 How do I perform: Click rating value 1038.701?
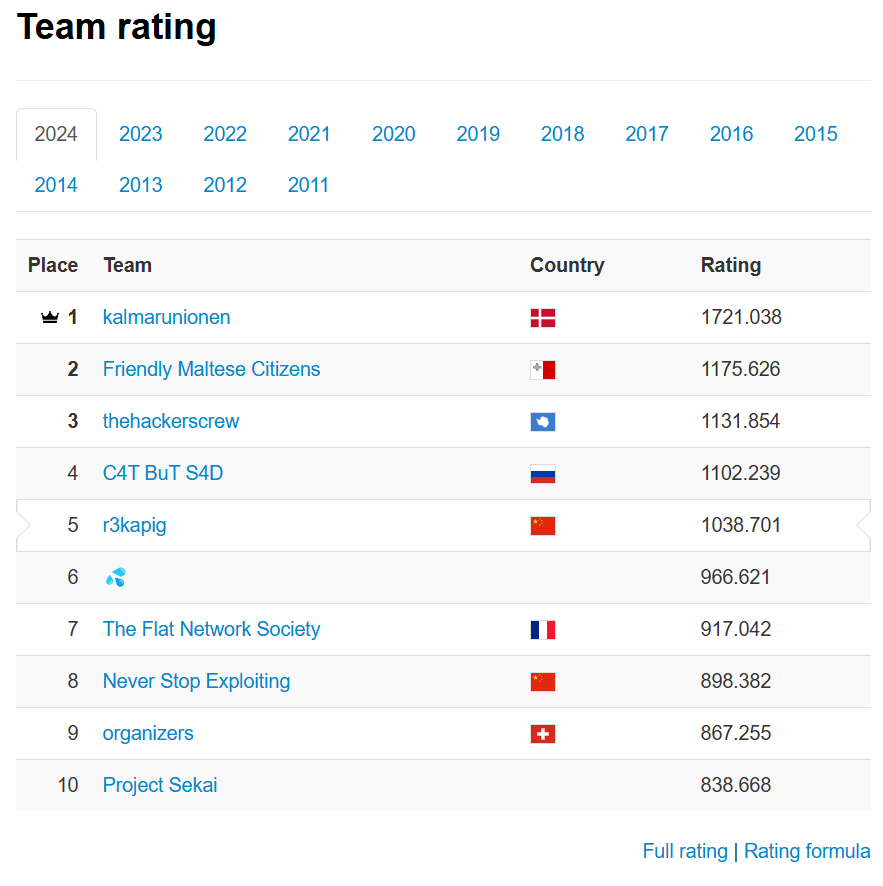click(x=741, y=525)
